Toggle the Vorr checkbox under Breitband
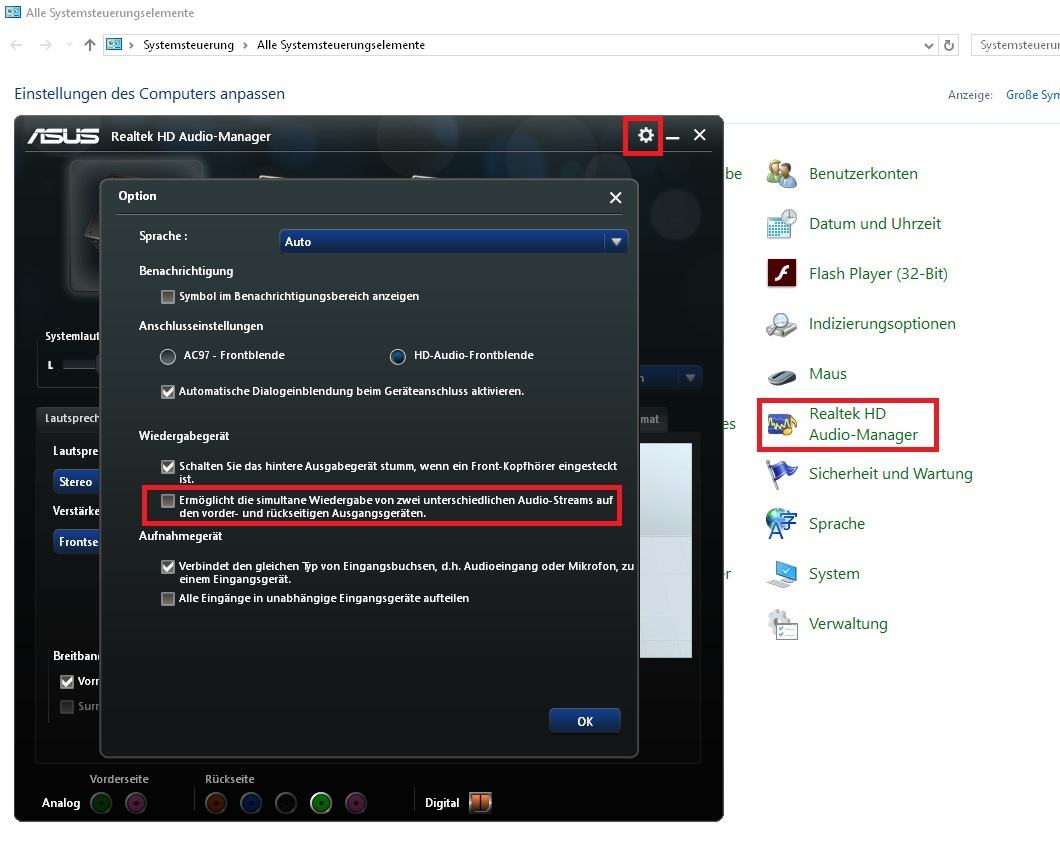 [66, 681]
